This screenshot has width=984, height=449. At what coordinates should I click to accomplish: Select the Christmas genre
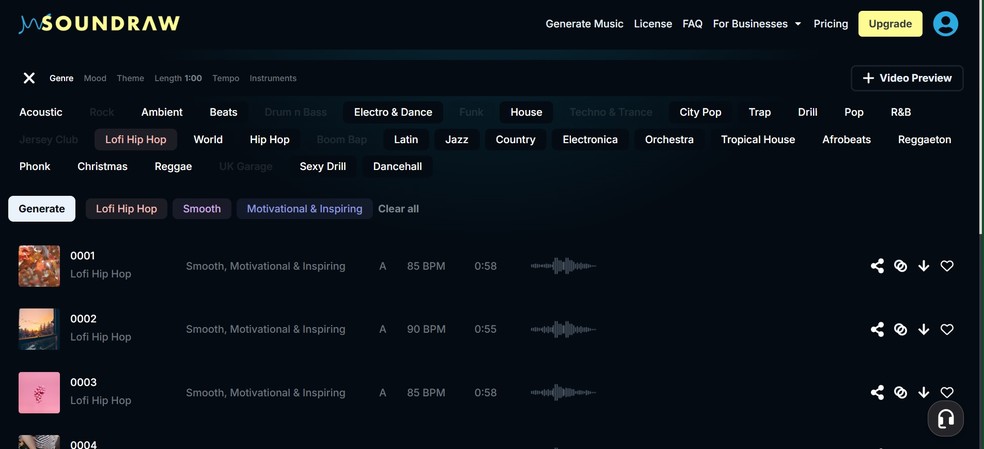tap(102, 166)
